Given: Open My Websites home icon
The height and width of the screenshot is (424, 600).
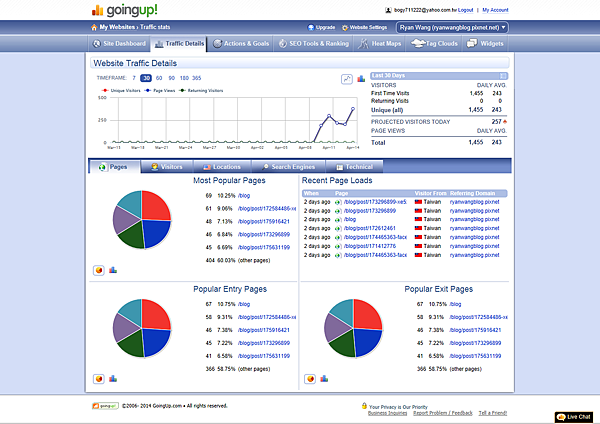Looking at the screenshot, I should 94,27.
